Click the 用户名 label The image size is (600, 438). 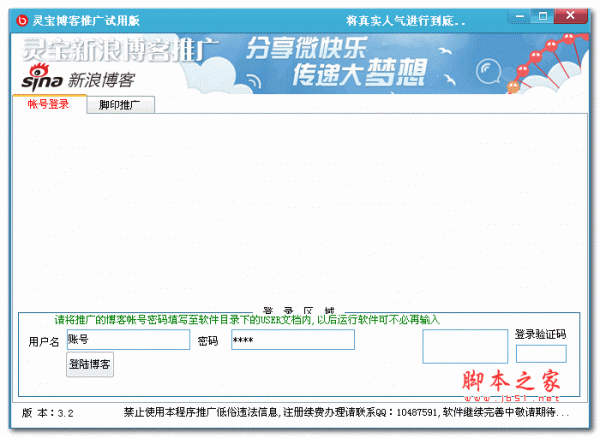tap(44, 341)
